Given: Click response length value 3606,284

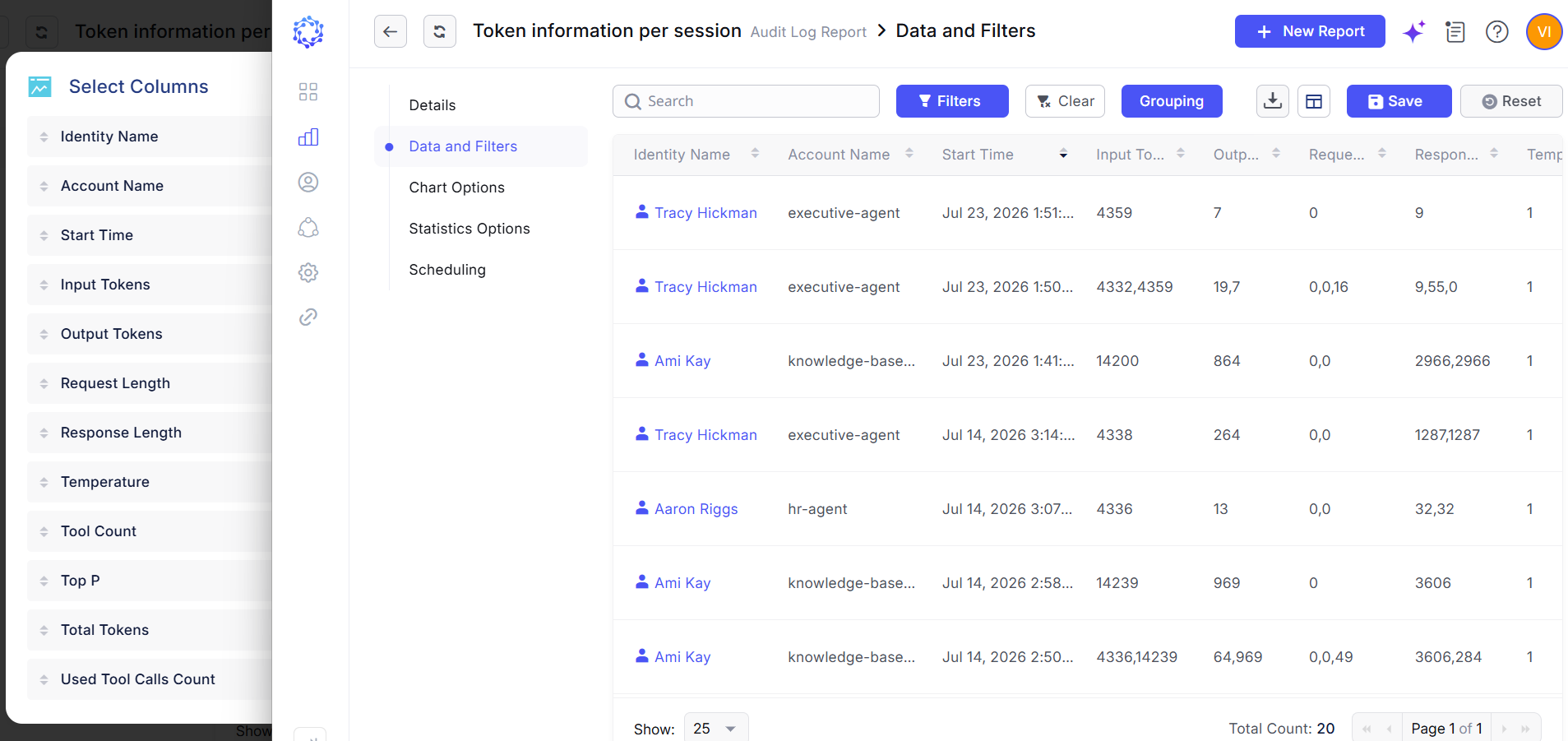Looking at the screenshot, I should tap(1448, 657).
